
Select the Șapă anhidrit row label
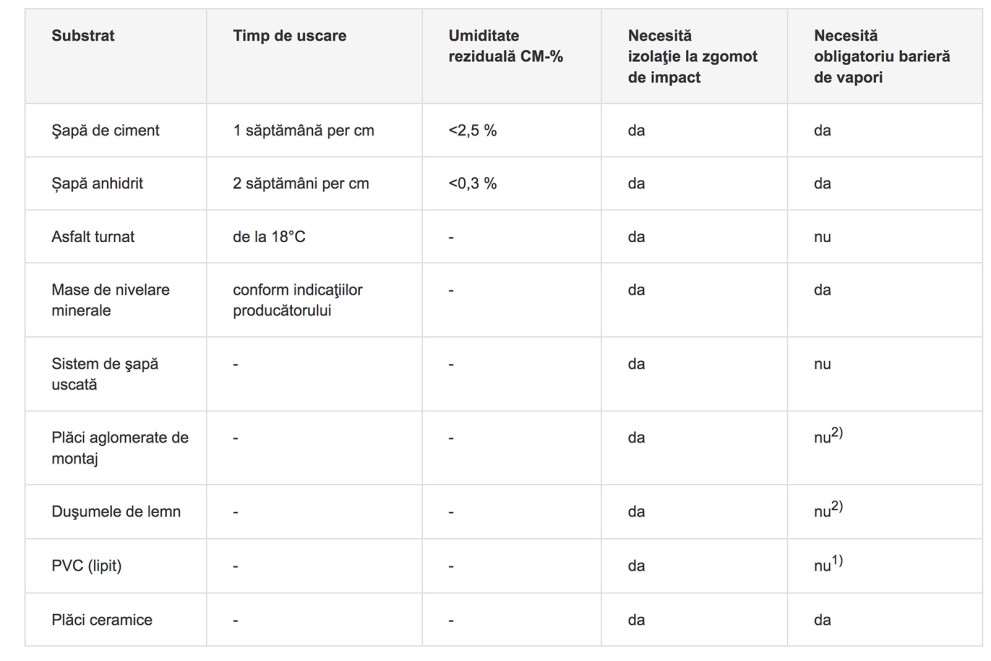97,184
